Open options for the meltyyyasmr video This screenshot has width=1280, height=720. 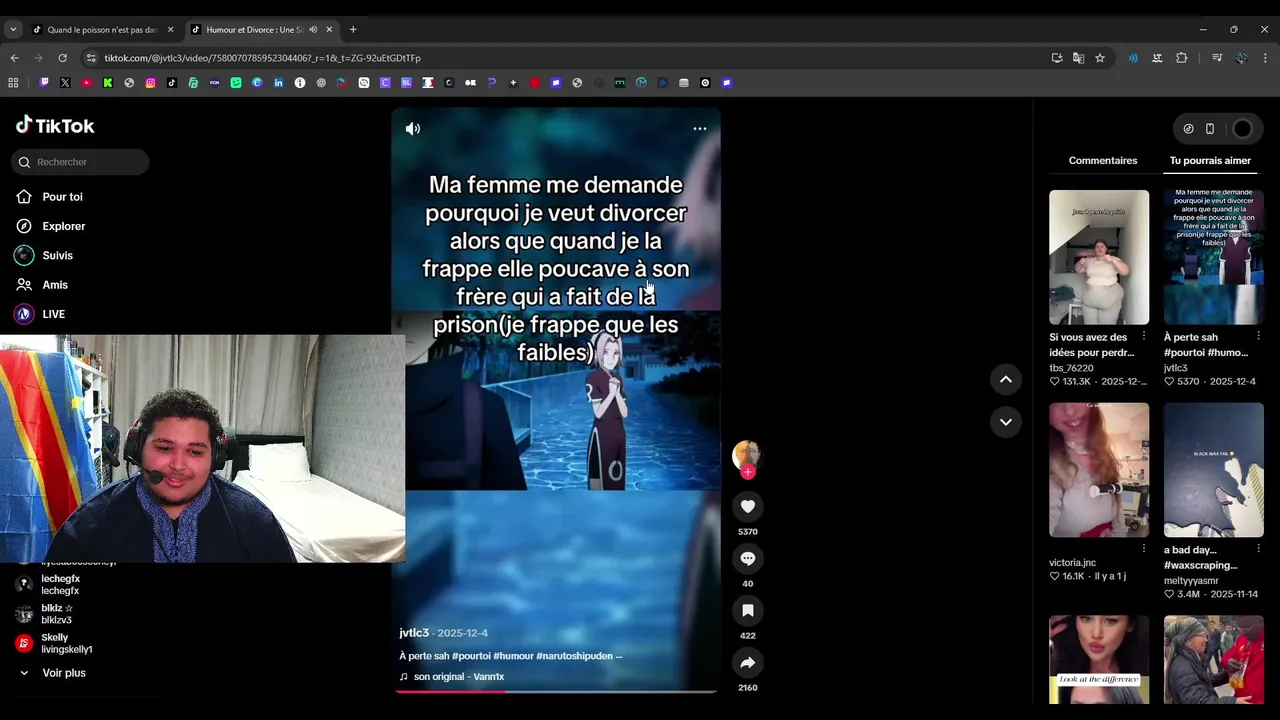tap(1258, 549)
